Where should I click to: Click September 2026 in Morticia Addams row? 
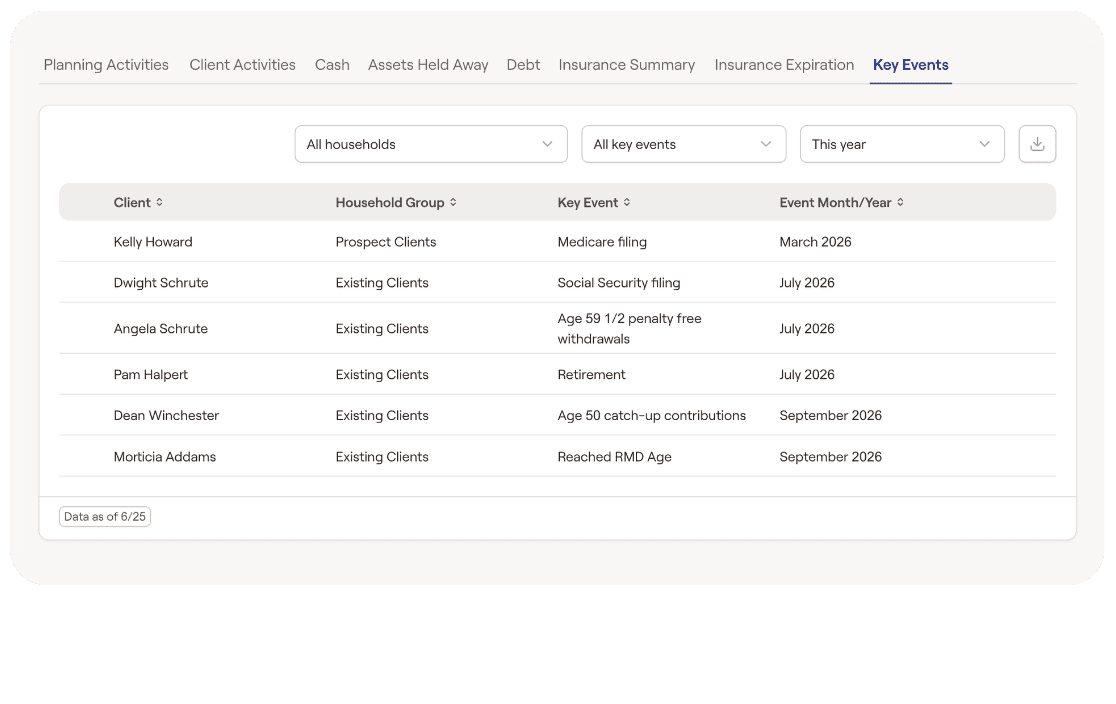[830, 457]
